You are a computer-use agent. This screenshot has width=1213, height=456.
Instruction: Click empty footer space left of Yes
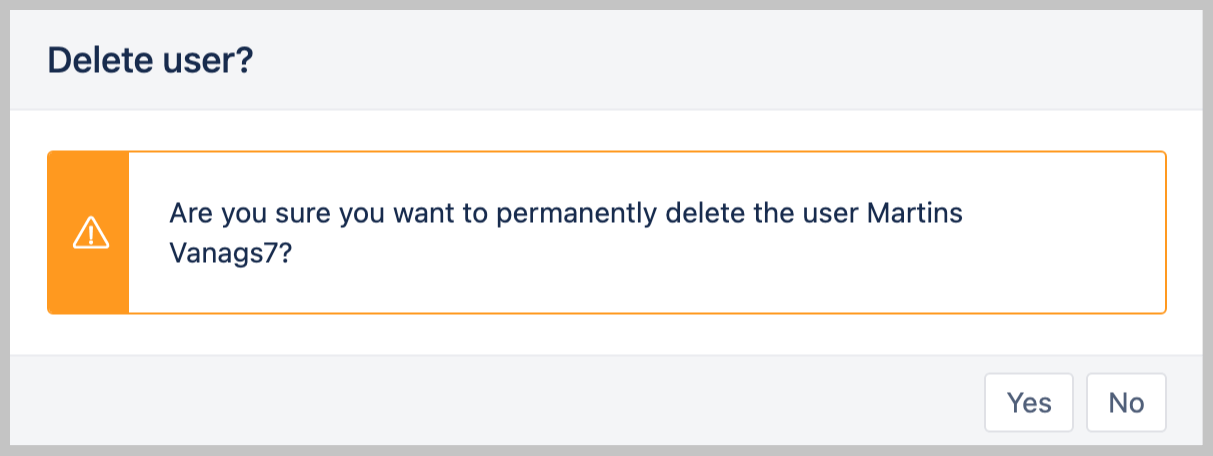point(500,402)
